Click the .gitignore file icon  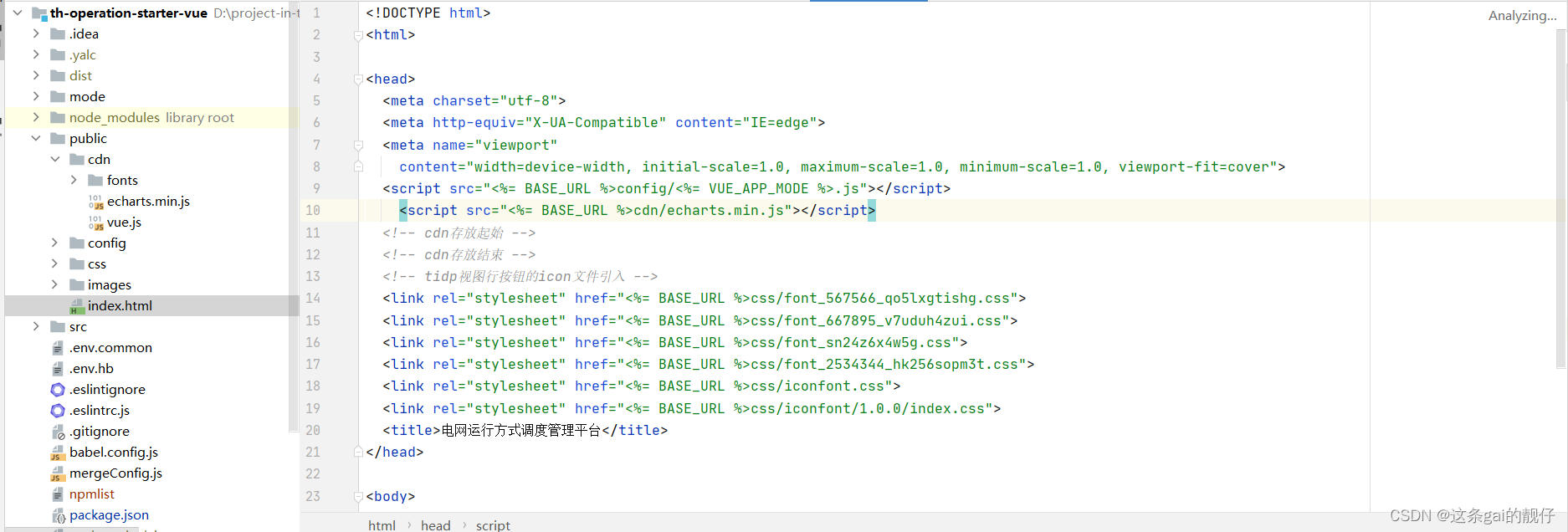pos(58,432)
